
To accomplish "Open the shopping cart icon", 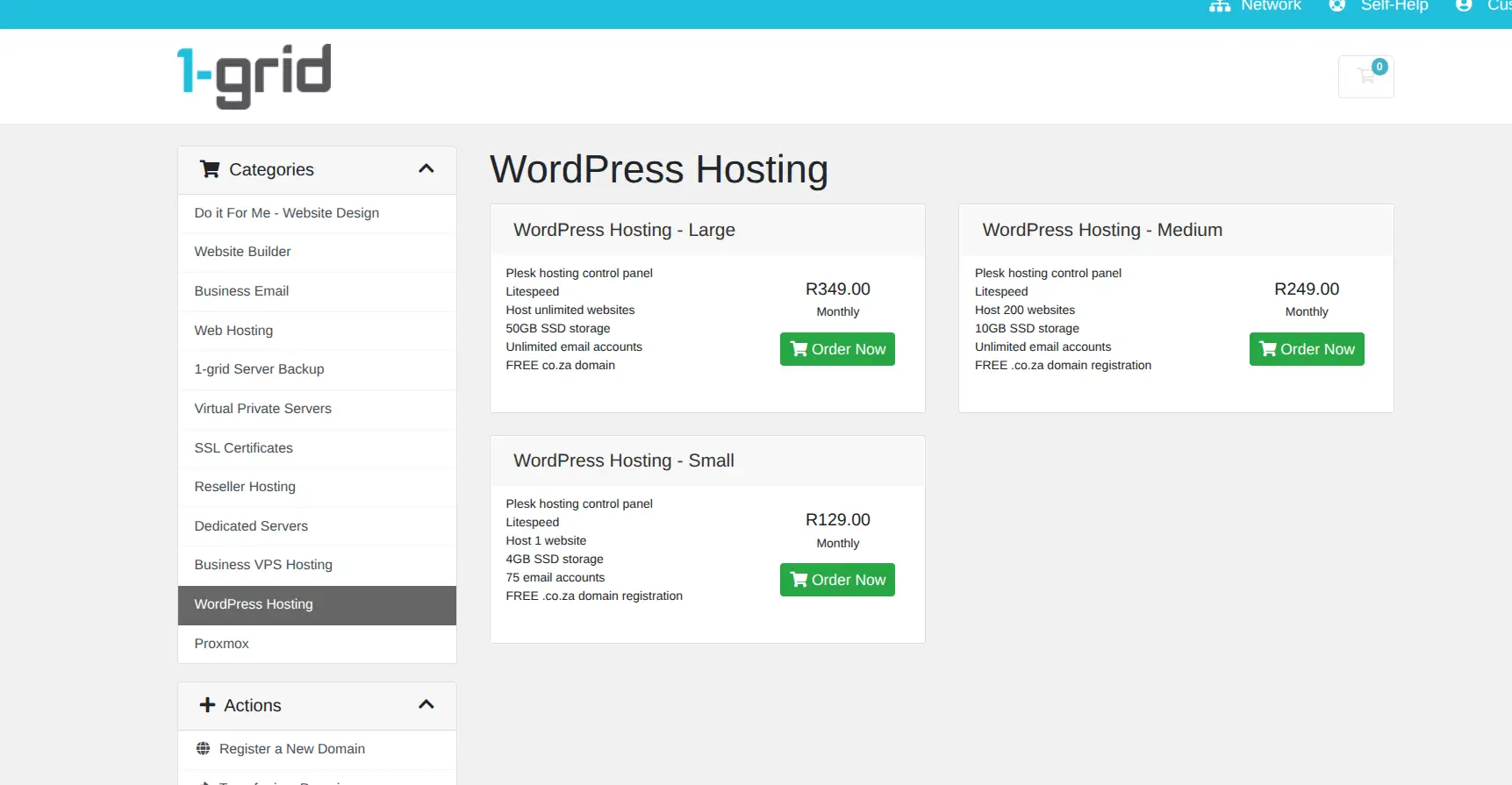I will pyautogui.click(x=1365, y=76).
